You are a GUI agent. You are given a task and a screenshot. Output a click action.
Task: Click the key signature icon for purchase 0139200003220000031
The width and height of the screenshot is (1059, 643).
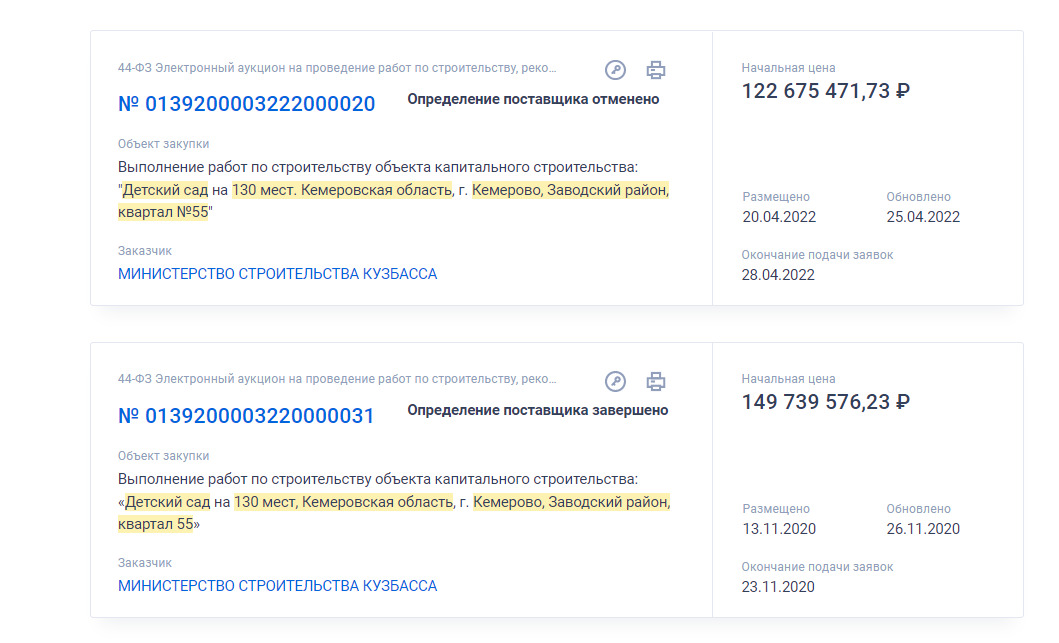pyautogui.click(x=615, y=382)
